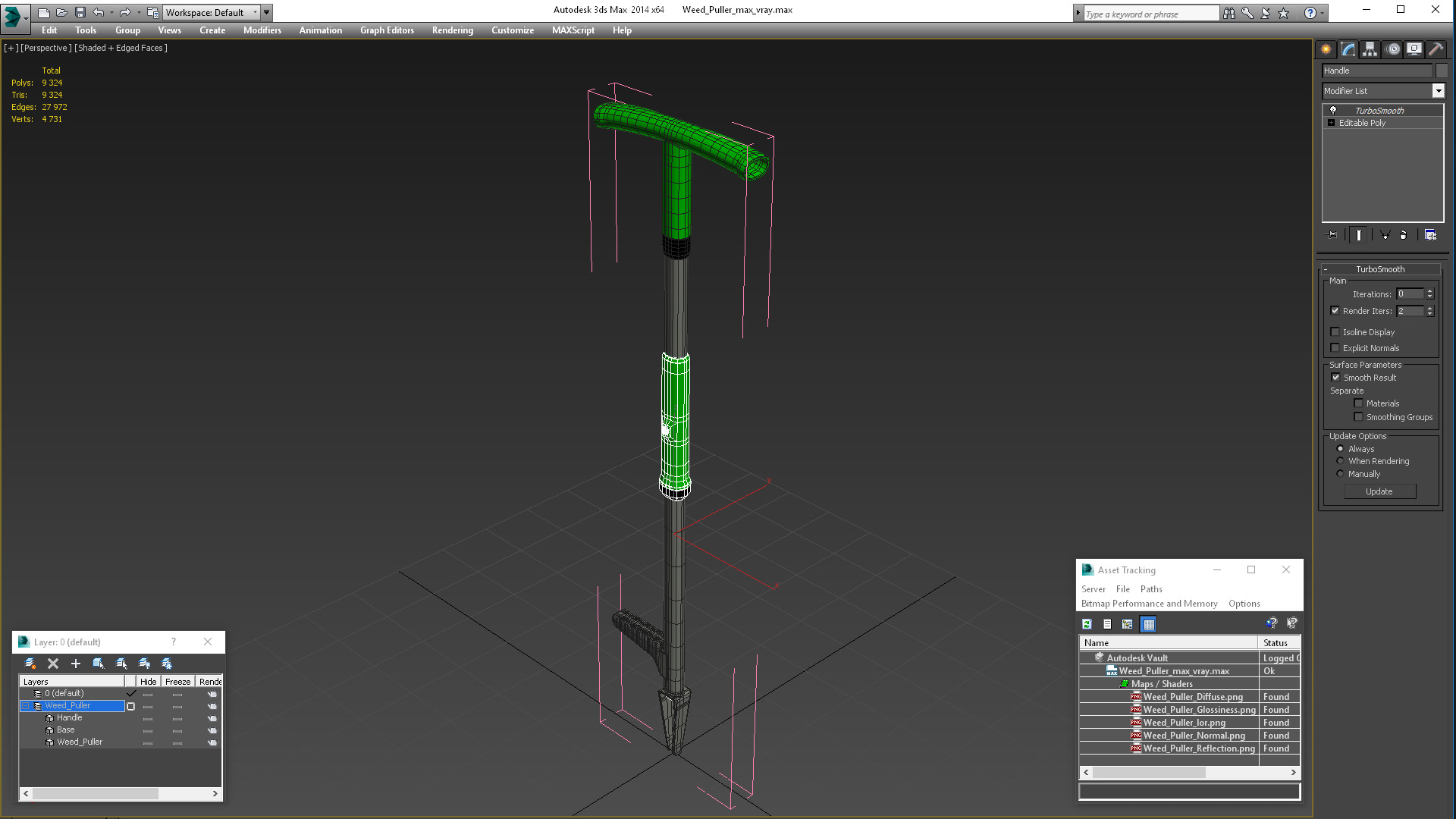Open the Rendering menu
The image size is (1456, 819).
(453, 30)
